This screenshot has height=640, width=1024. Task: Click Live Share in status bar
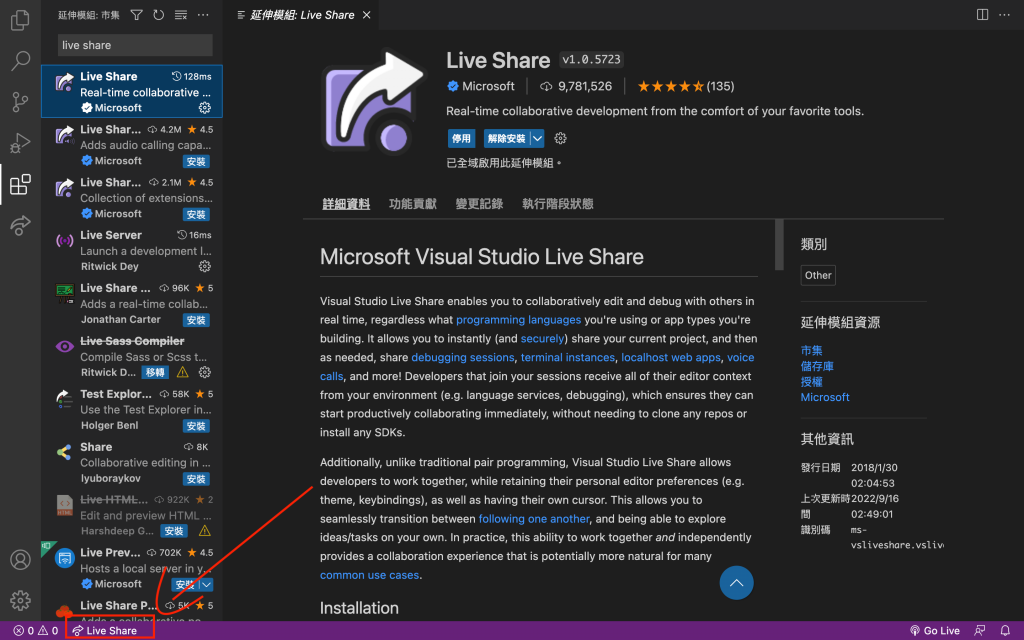click(x=104, y=630)
